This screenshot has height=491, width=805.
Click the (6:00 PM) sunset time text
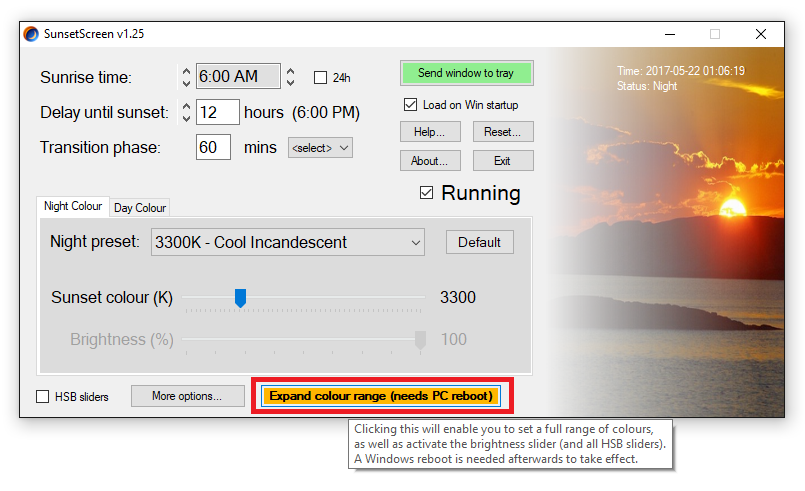click(x=326, y=112)
